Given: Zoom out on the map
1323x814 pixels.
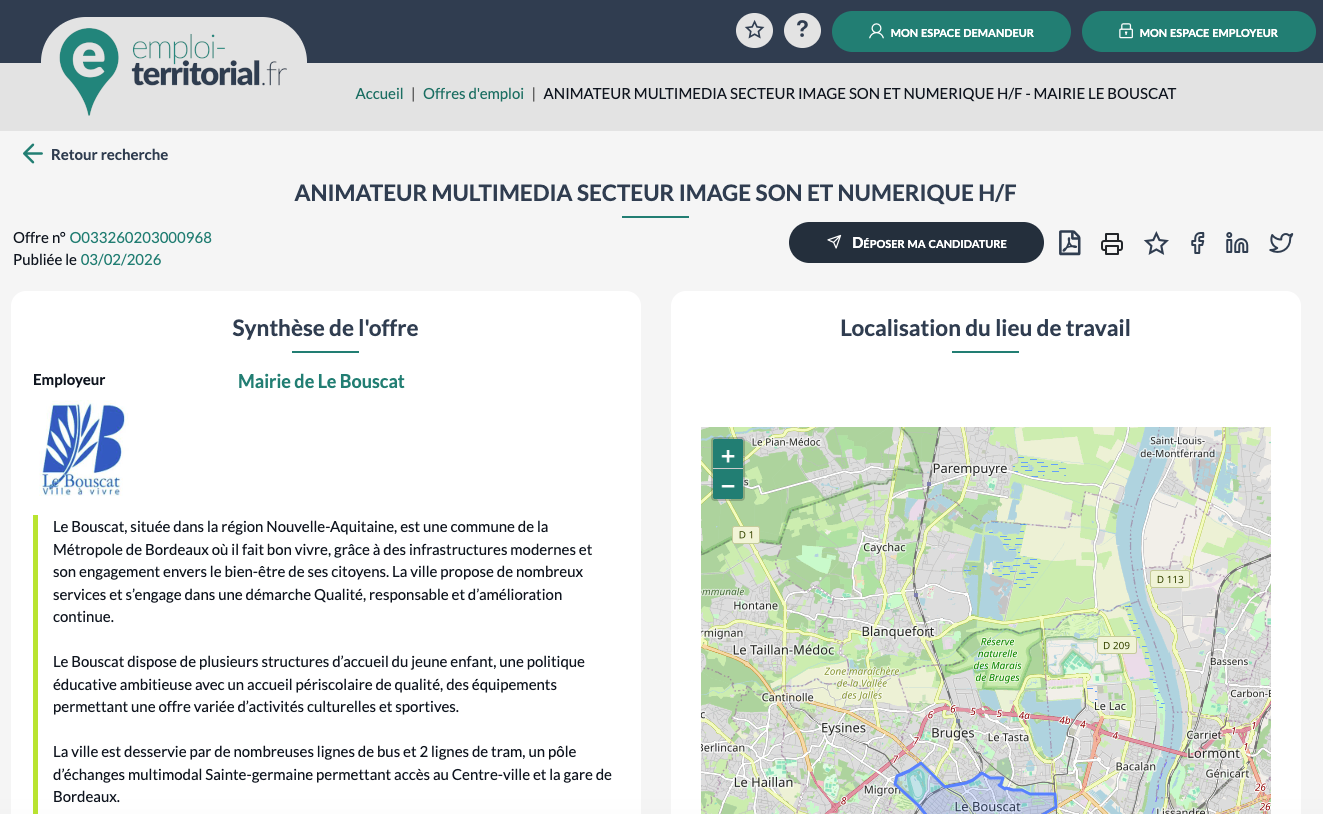Looking at the screenshot, I should 728,486.
